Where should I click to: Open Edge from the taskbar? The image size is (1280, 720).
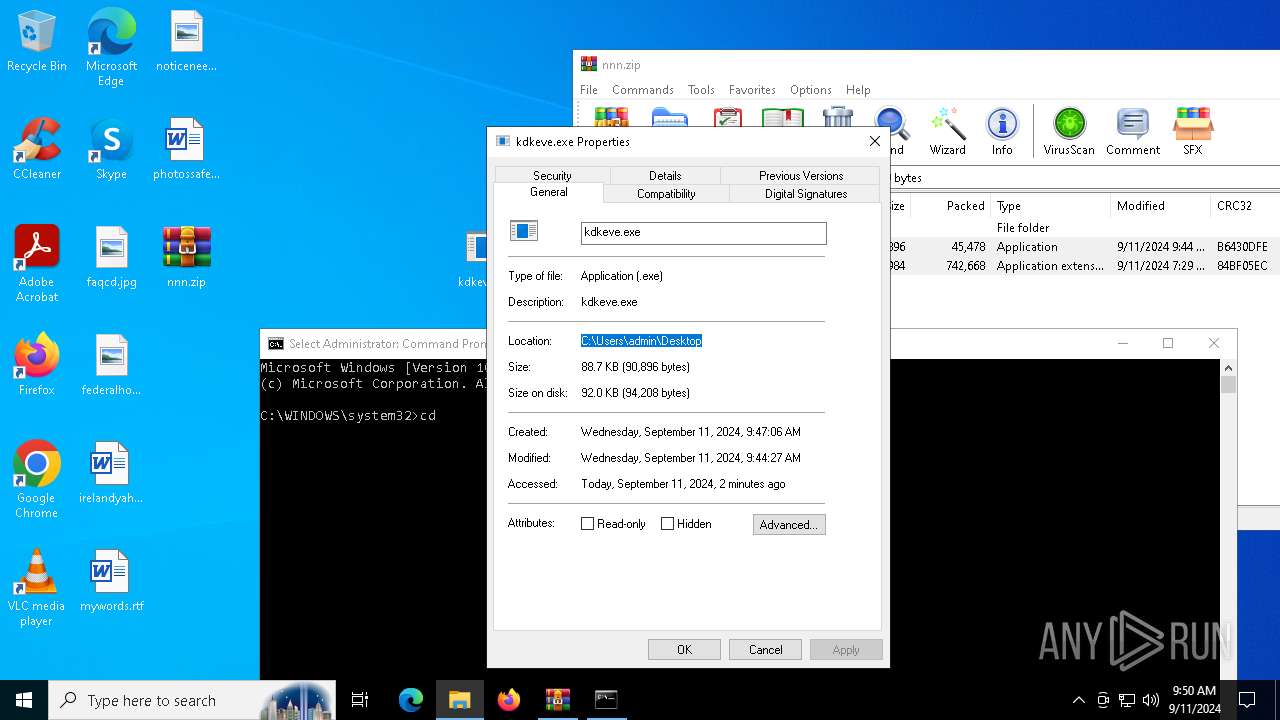(411, 700)
